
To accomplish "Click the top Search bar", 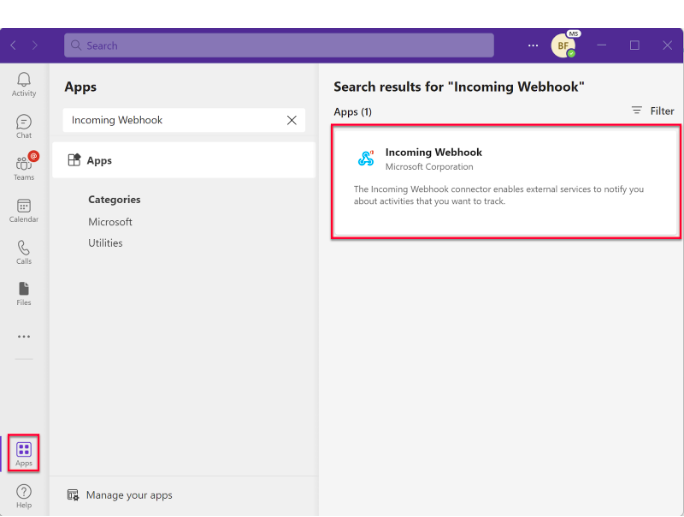I will coord(280,45).
